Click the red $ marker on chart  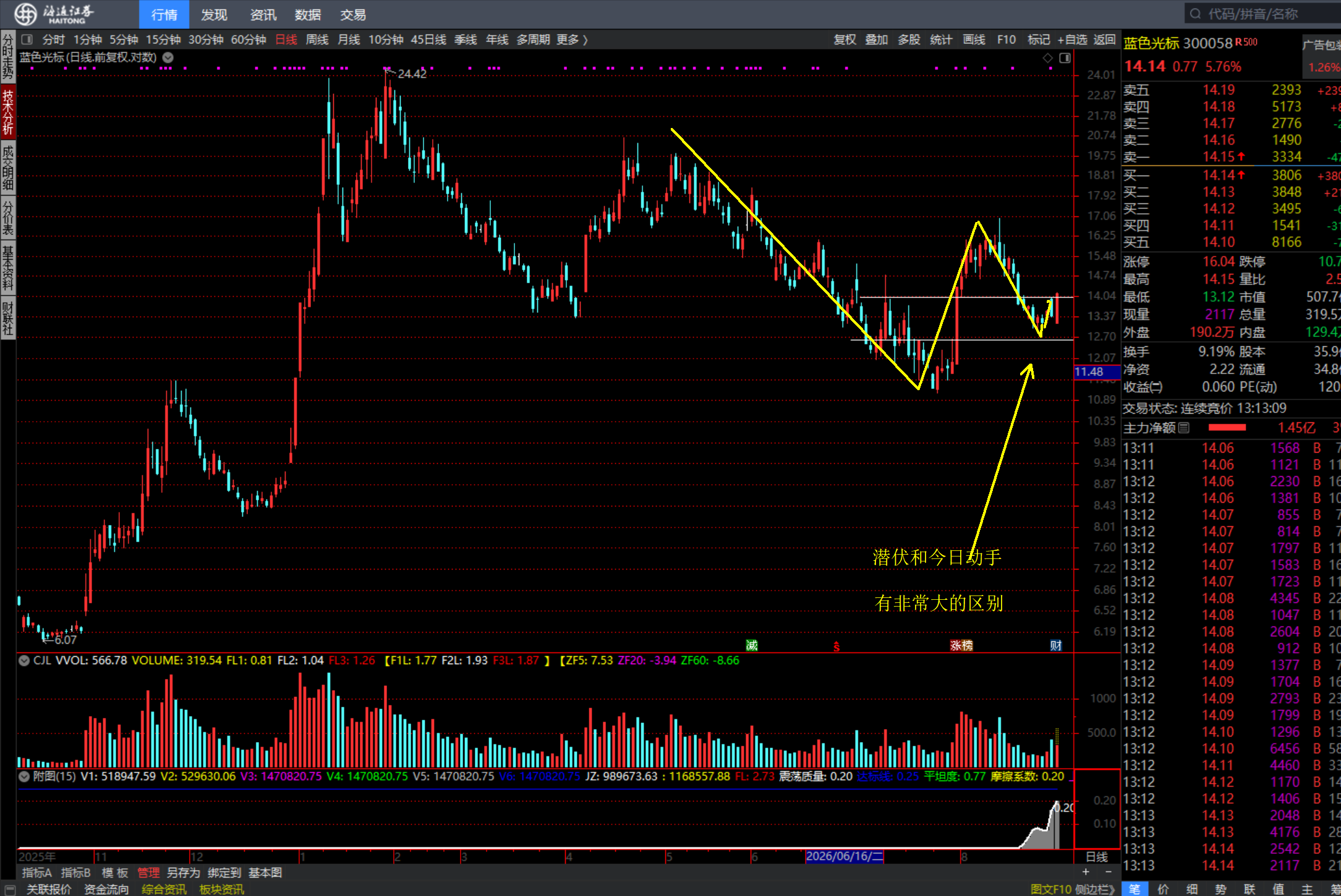(x=837, y=647)
